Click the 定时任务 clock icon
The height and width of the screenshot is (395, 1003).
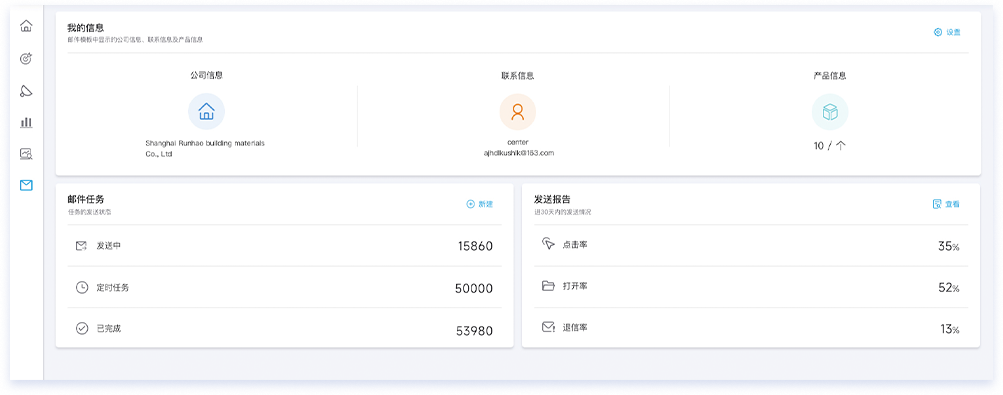82,288
